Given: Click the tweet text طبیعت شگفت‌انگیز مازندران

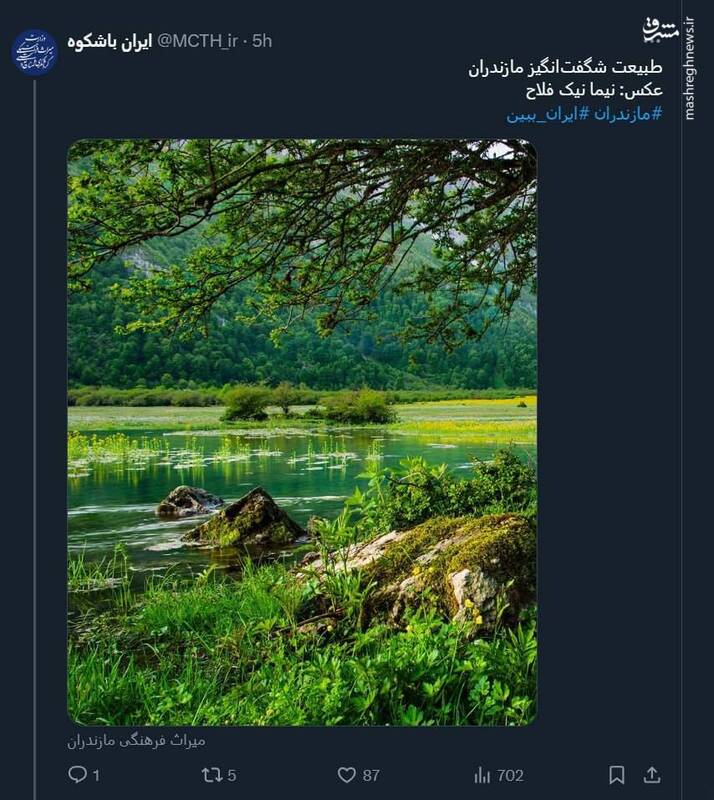Looking at the screenshot, I should (565, 69).
